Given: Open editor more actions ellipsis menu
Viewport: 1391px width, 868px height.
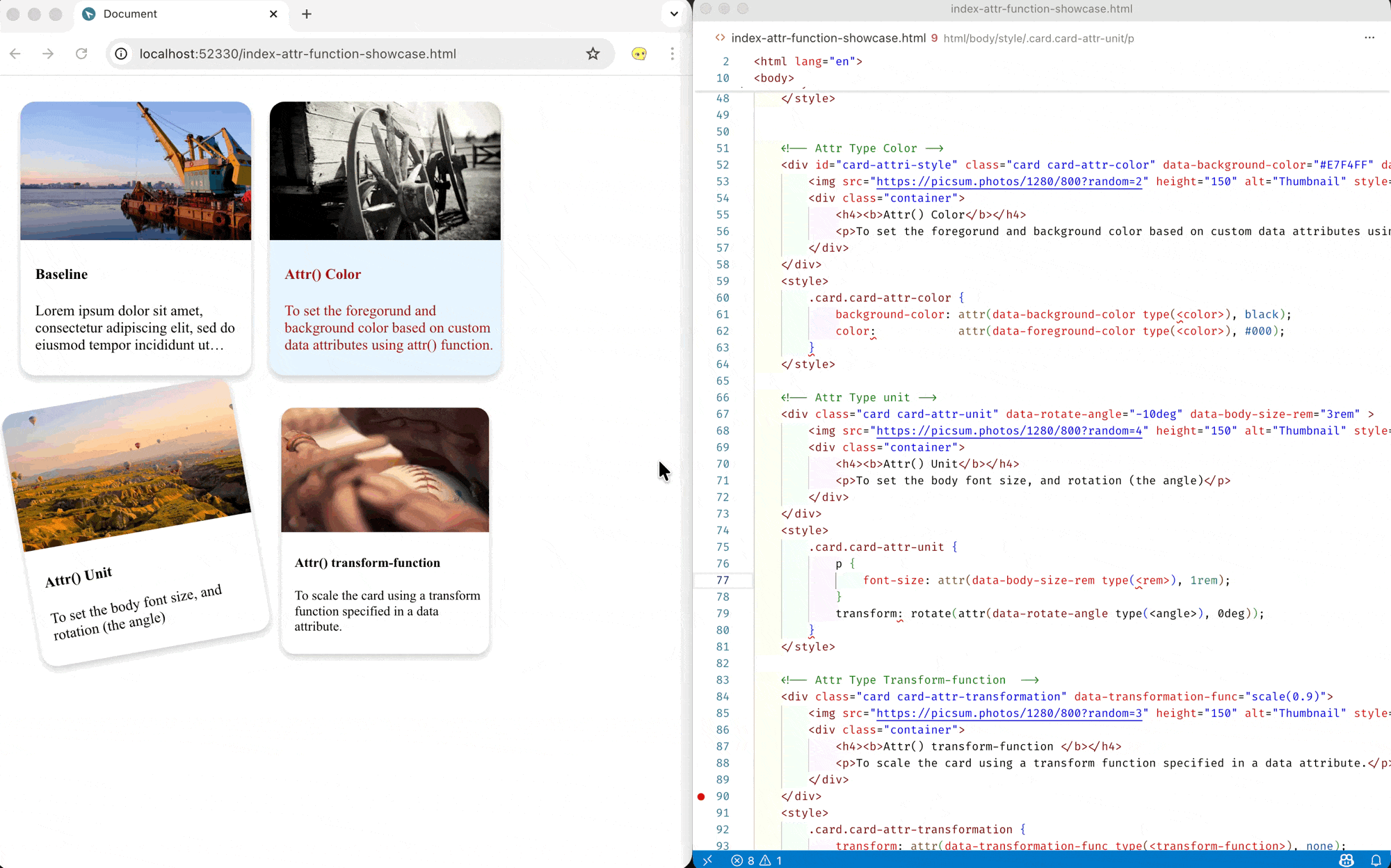Looking at the screenshot, I should click(x=1369, y=38).
